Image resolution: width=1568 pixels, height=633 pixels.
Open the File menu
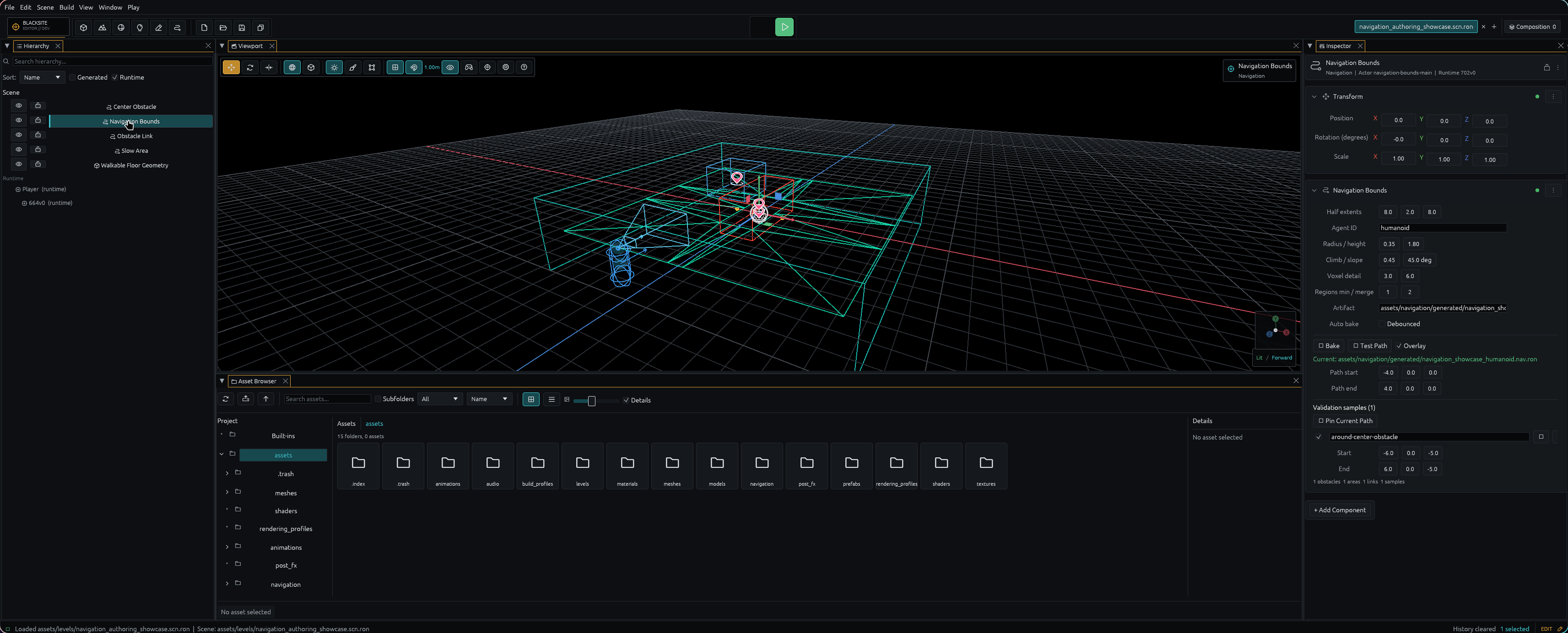(9, 7)
